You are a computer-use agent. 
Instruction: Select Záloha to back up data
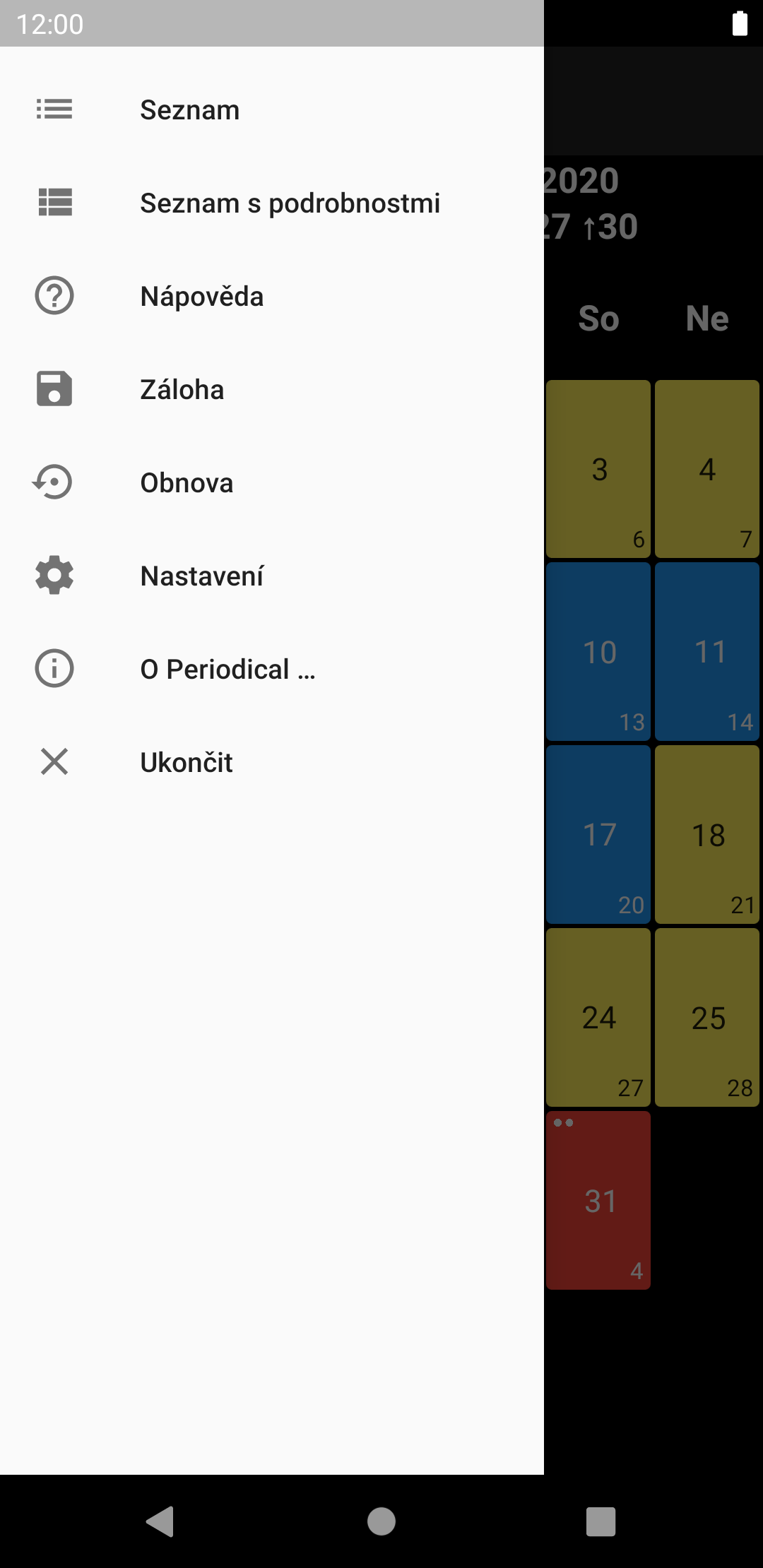[x=182, y=390]
